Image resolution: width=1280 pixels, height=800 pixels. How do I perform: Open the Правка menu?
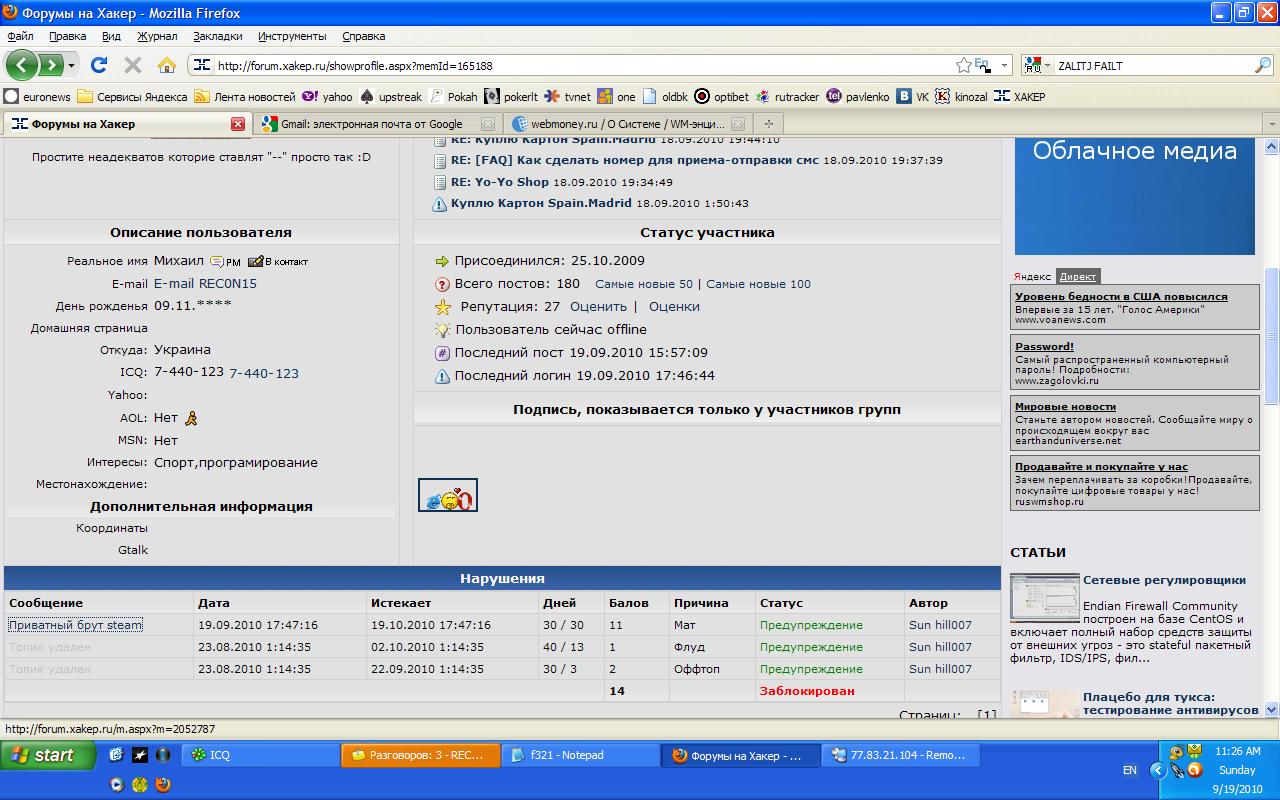[x=68, y=36]
